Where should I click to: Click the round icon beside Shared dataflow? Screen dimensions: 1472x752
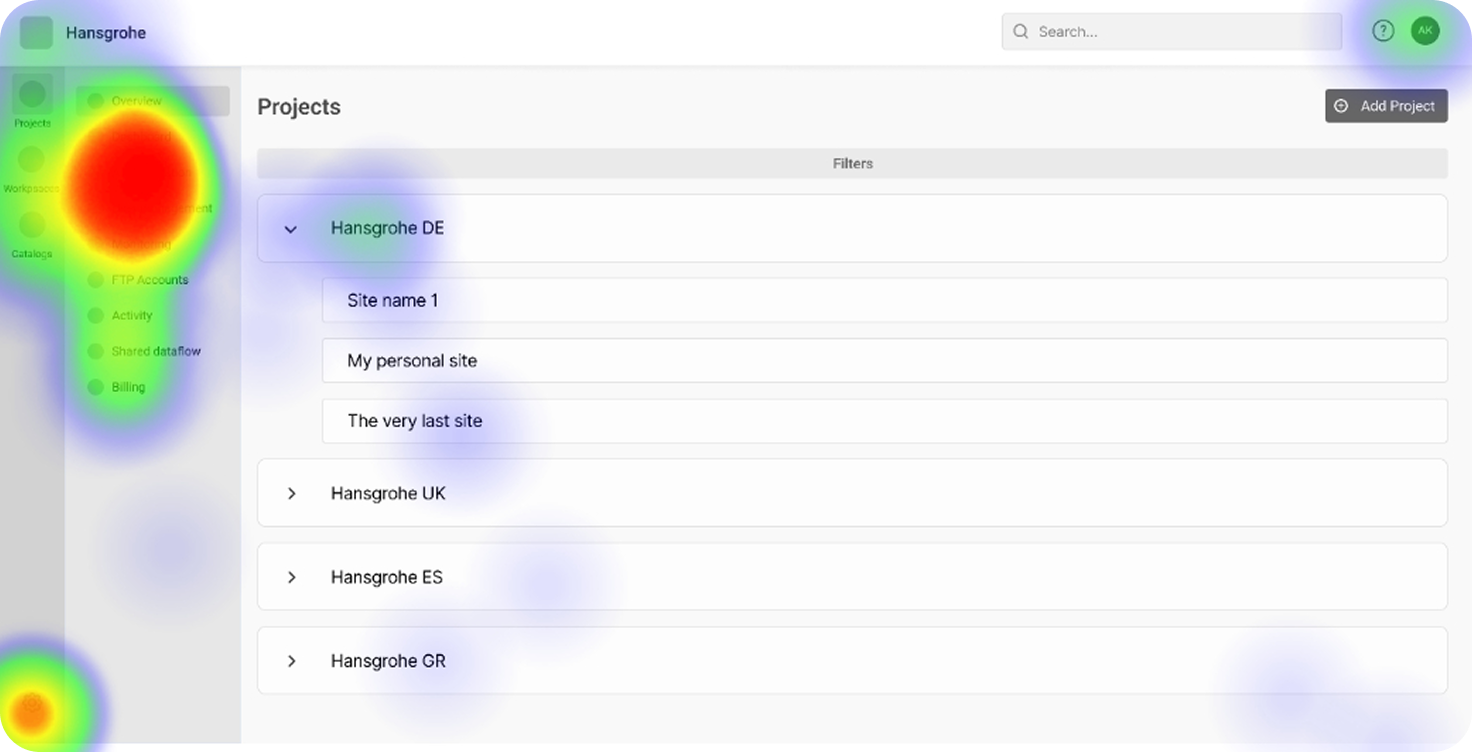pos(96,352)
